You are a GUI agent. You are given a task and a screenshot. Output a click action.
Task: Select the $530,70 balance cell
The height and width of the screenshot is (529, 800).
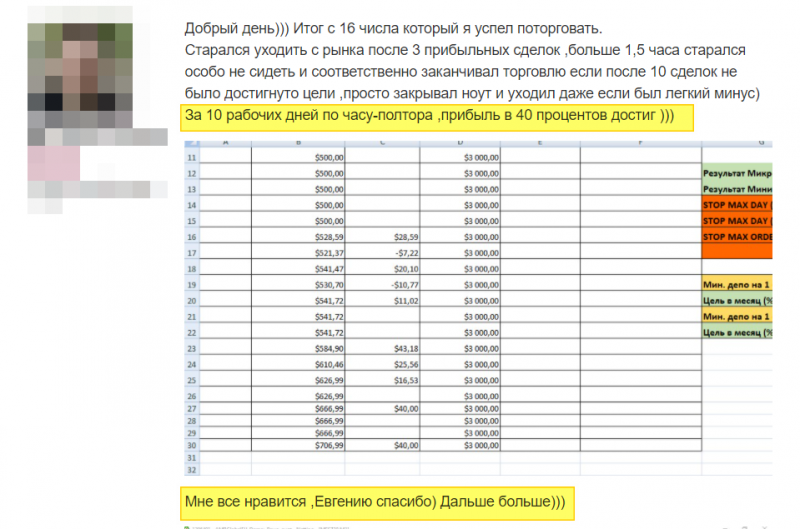point(298,285)
